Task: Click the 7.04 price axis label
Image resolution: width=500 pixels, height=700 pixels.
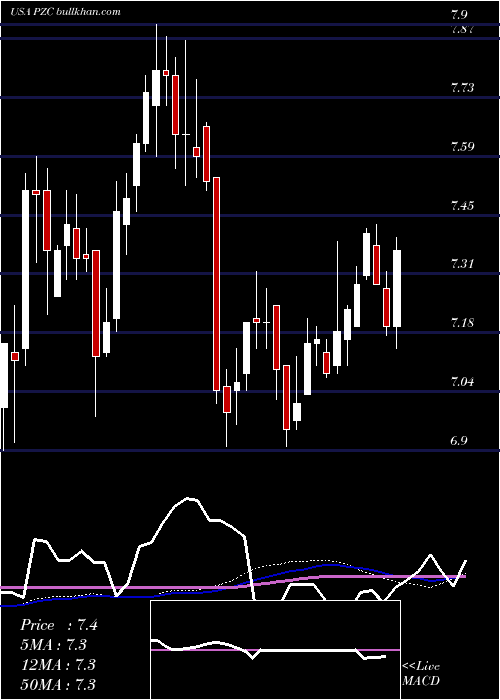Action: 462,381
